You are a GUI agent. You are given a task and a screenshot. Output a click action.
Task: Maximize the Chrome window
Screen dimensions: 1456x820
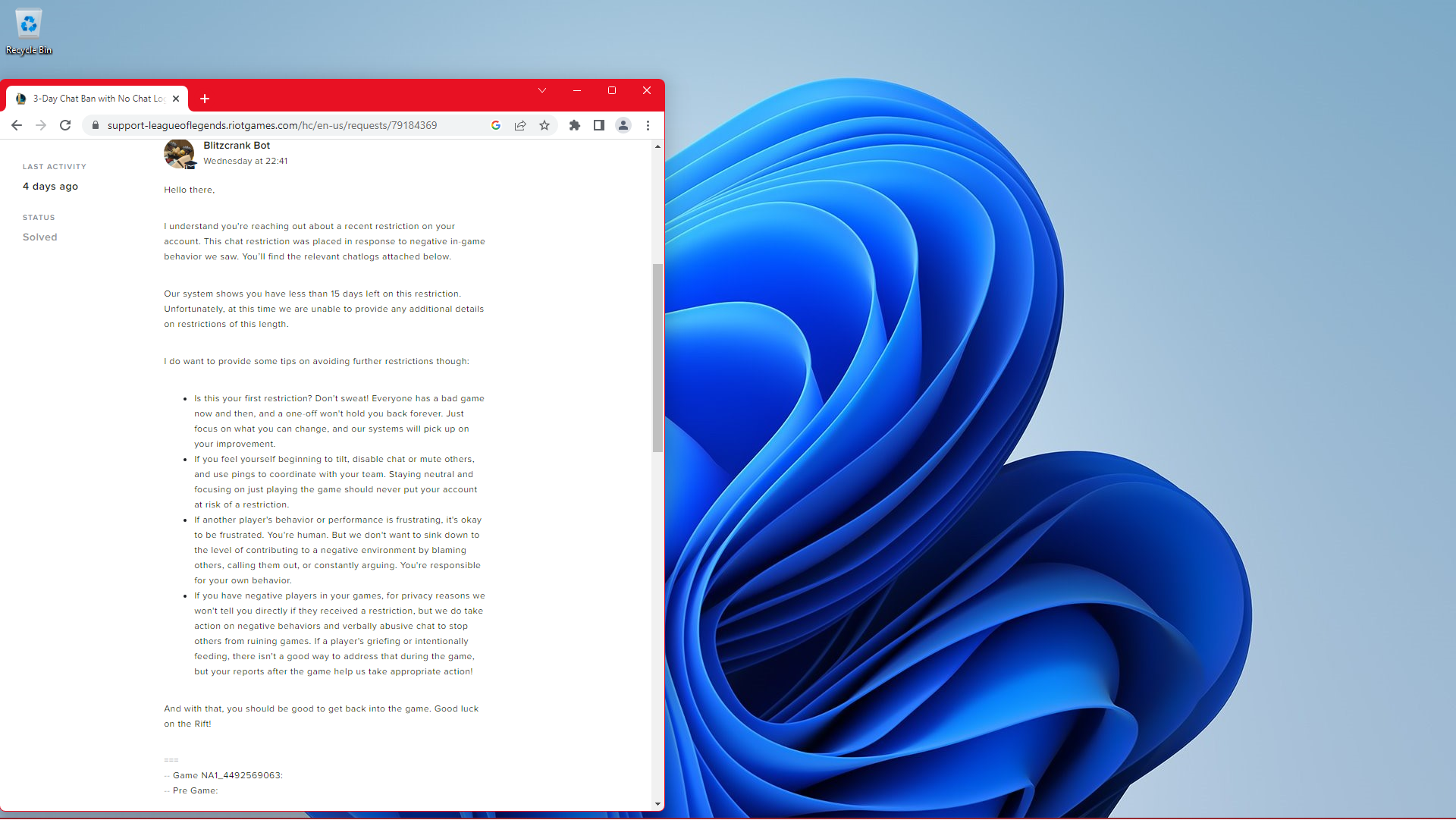[612, 90]
